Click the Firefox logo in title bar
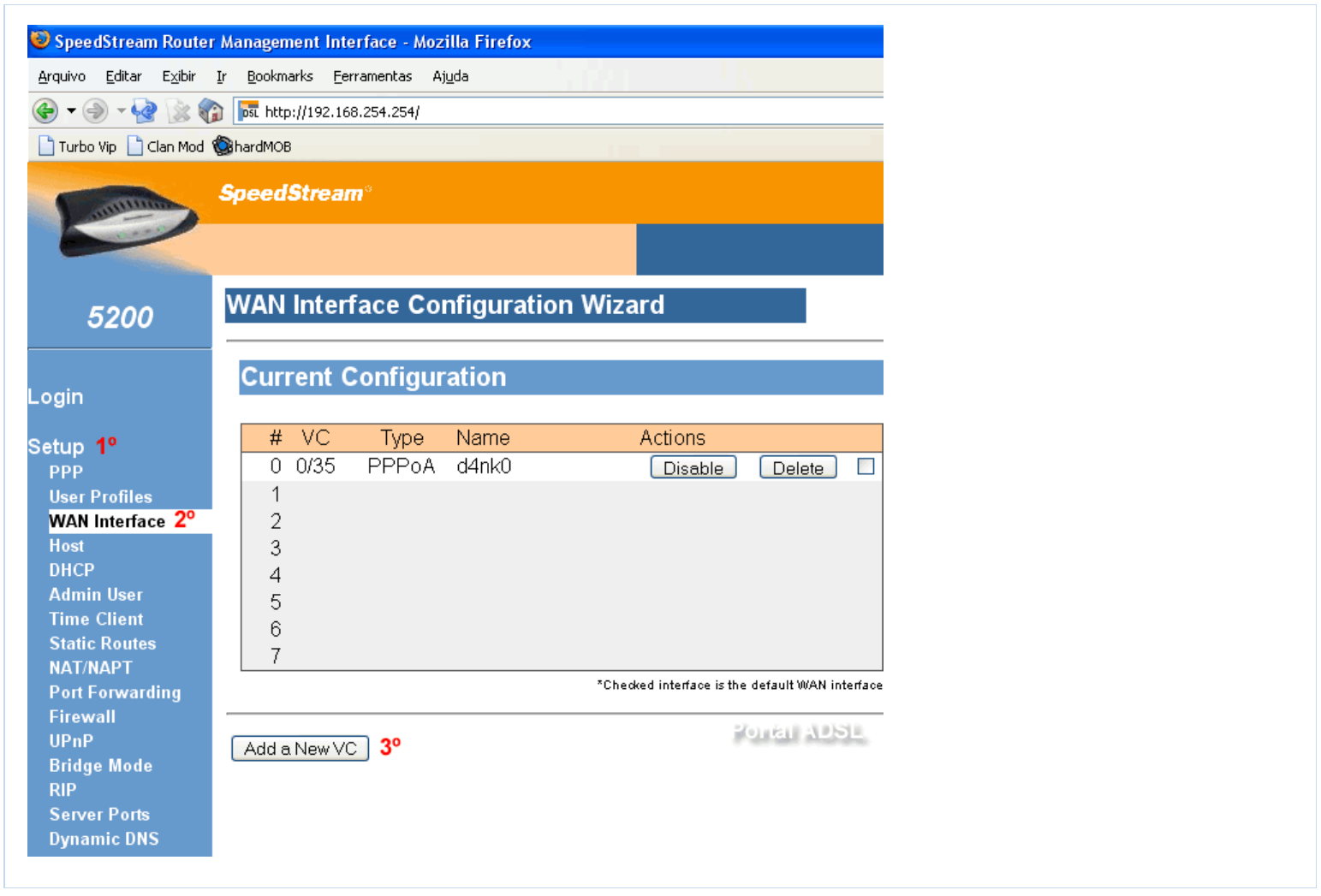Viewport: 1321px width, 896px height. coord(39,39)
